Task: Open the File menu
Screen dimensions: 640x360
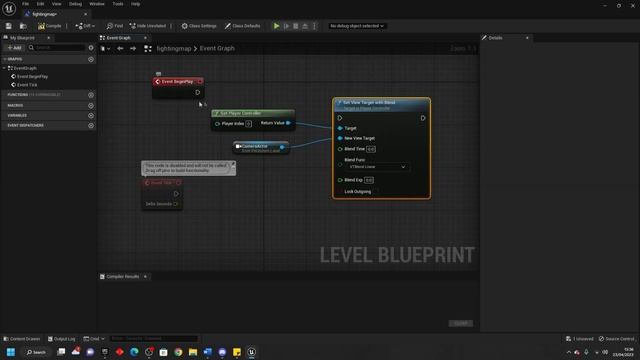Action: 25,4
